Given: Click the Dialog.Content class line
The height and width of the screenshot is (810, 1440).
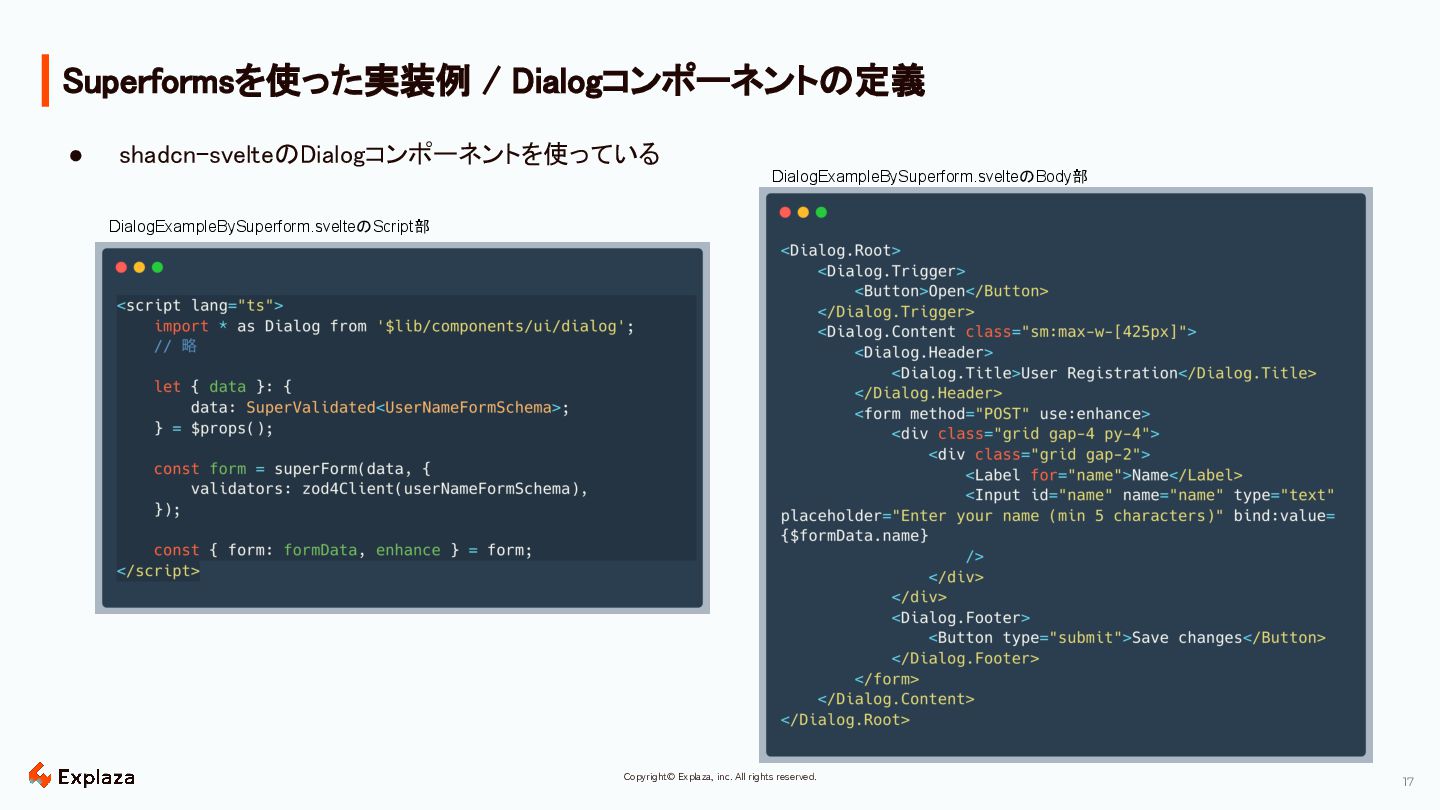Looking at the screenshot, I should (1007, 332).
